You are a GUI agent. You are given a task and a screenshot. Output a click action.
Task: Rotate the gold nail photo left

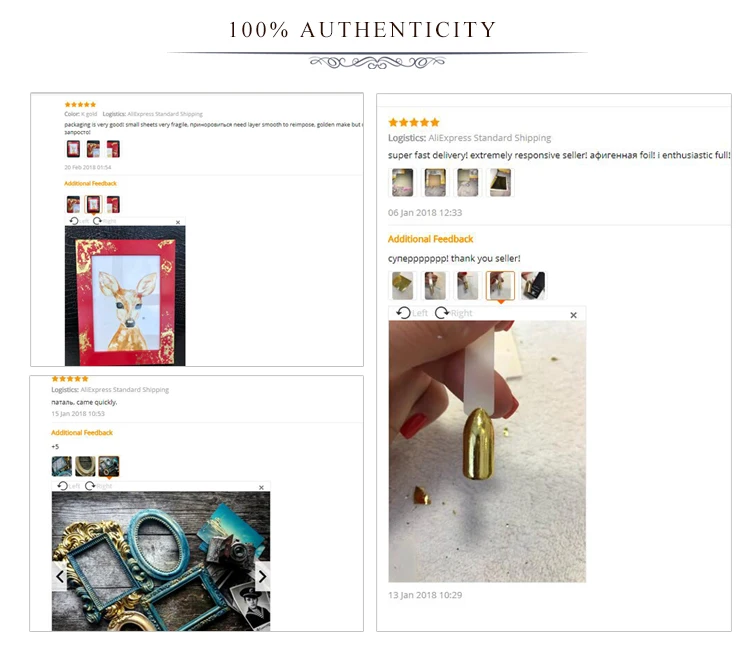(x=404, y=313)
